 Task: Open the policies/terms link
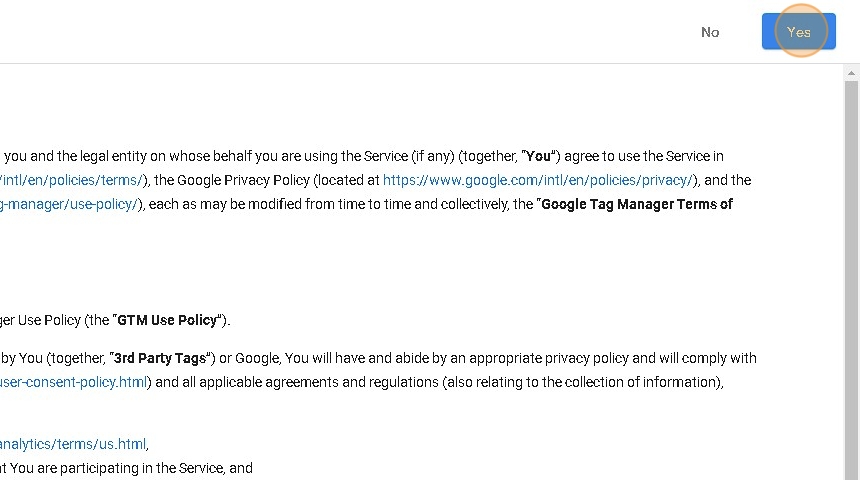pos(73,180)
